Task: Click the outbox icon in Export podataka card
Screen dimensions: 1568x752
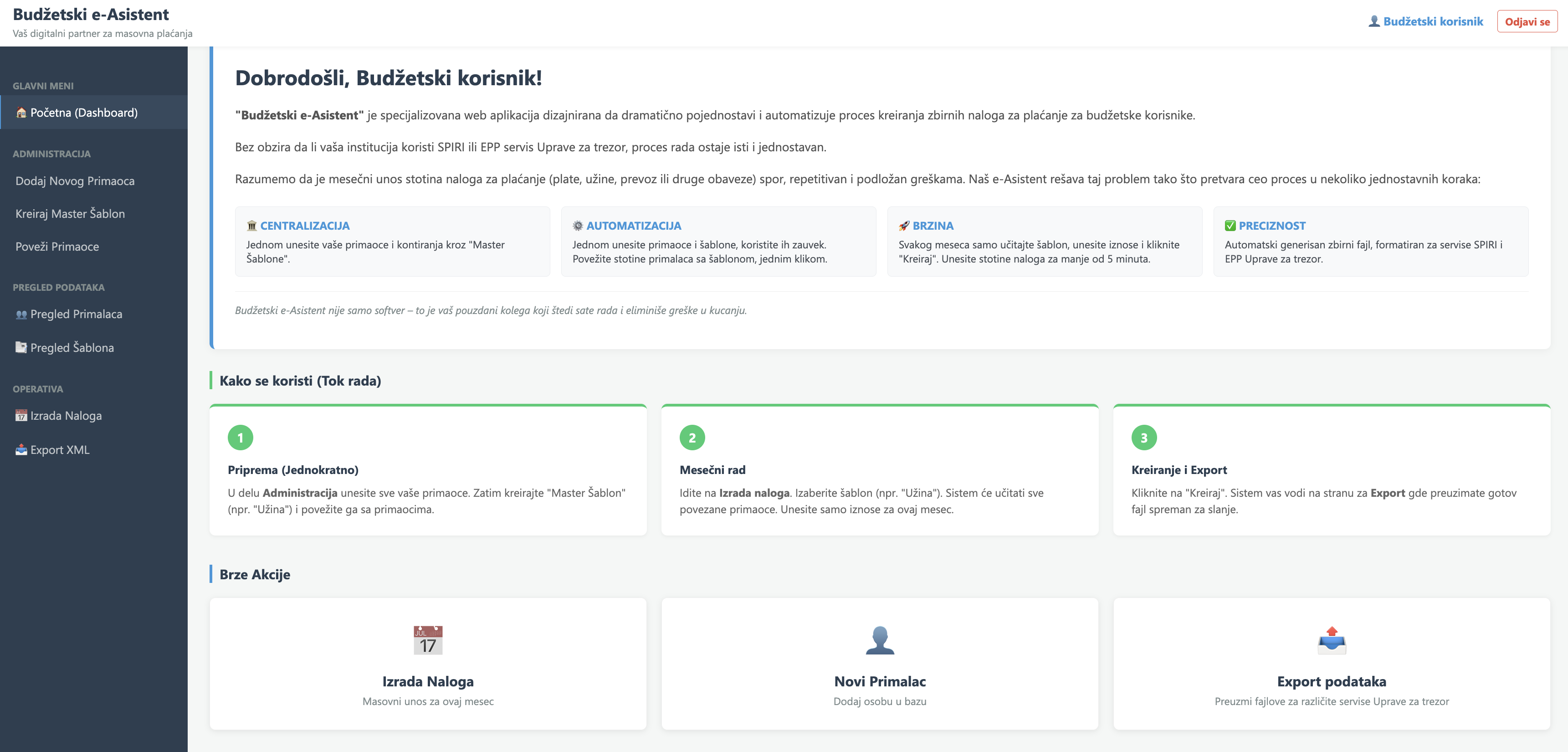Action: (x=1331, y=640)
